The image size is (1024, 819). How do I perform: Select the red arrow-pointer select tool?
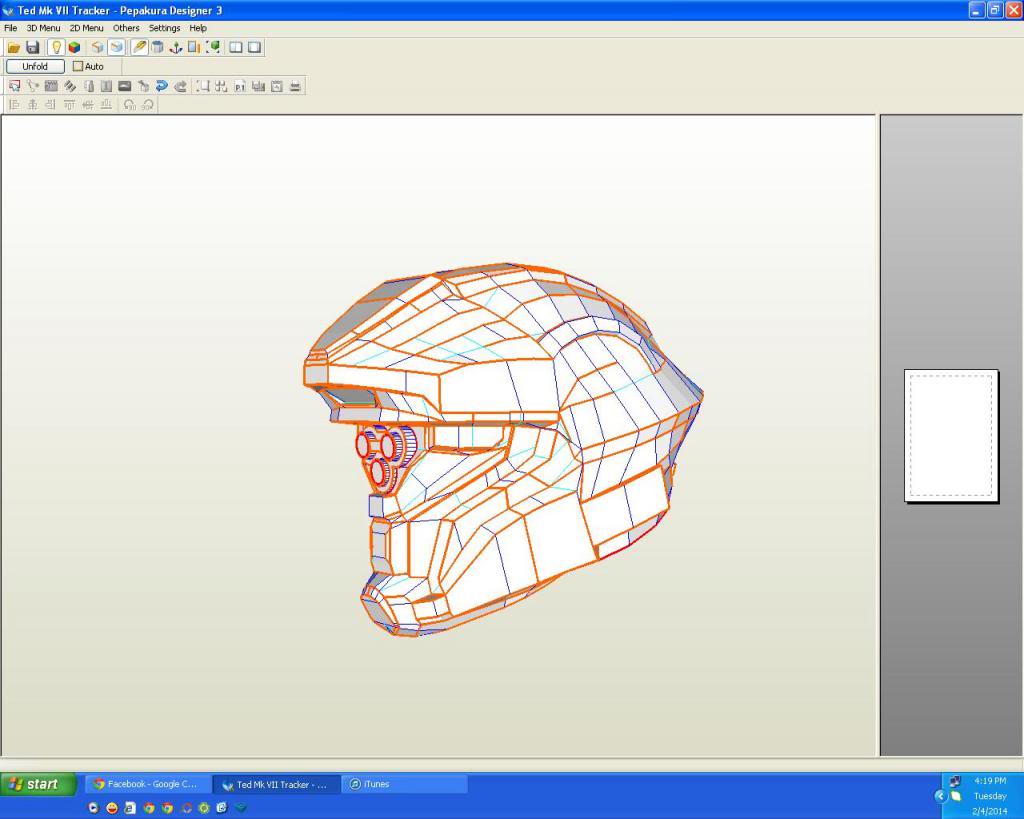click(14, 86)
